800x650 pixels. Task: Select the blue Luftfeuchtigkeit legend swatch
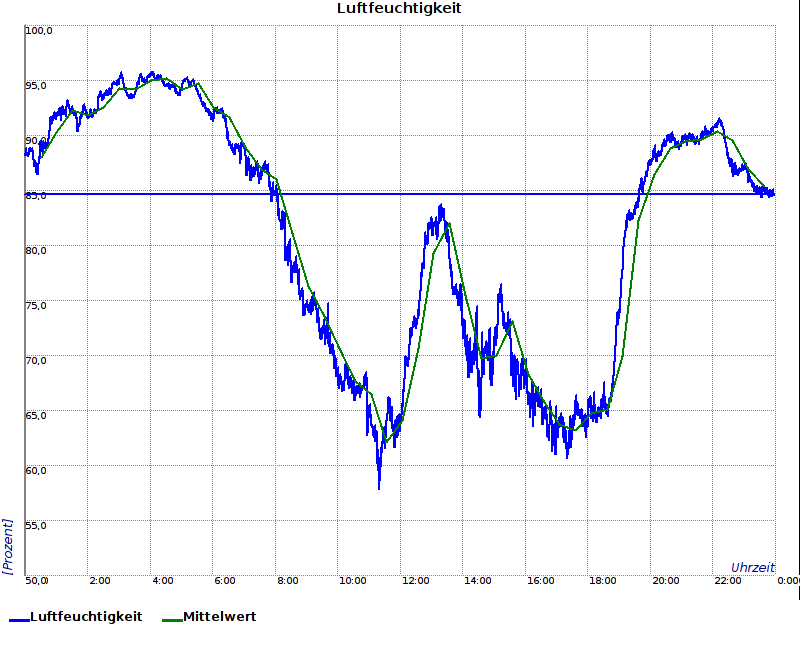(x=19, y=620)
